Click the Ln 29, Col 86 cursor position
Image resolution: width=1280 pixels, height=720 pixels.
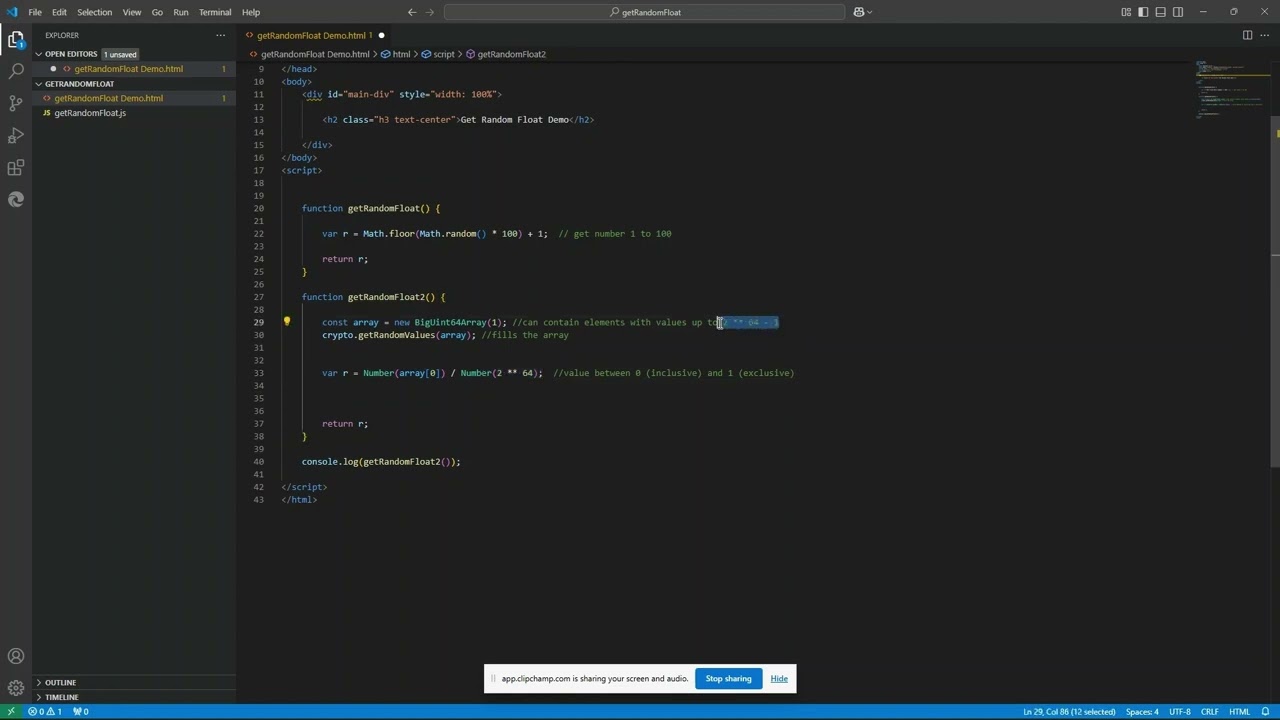pos(1069,712)
